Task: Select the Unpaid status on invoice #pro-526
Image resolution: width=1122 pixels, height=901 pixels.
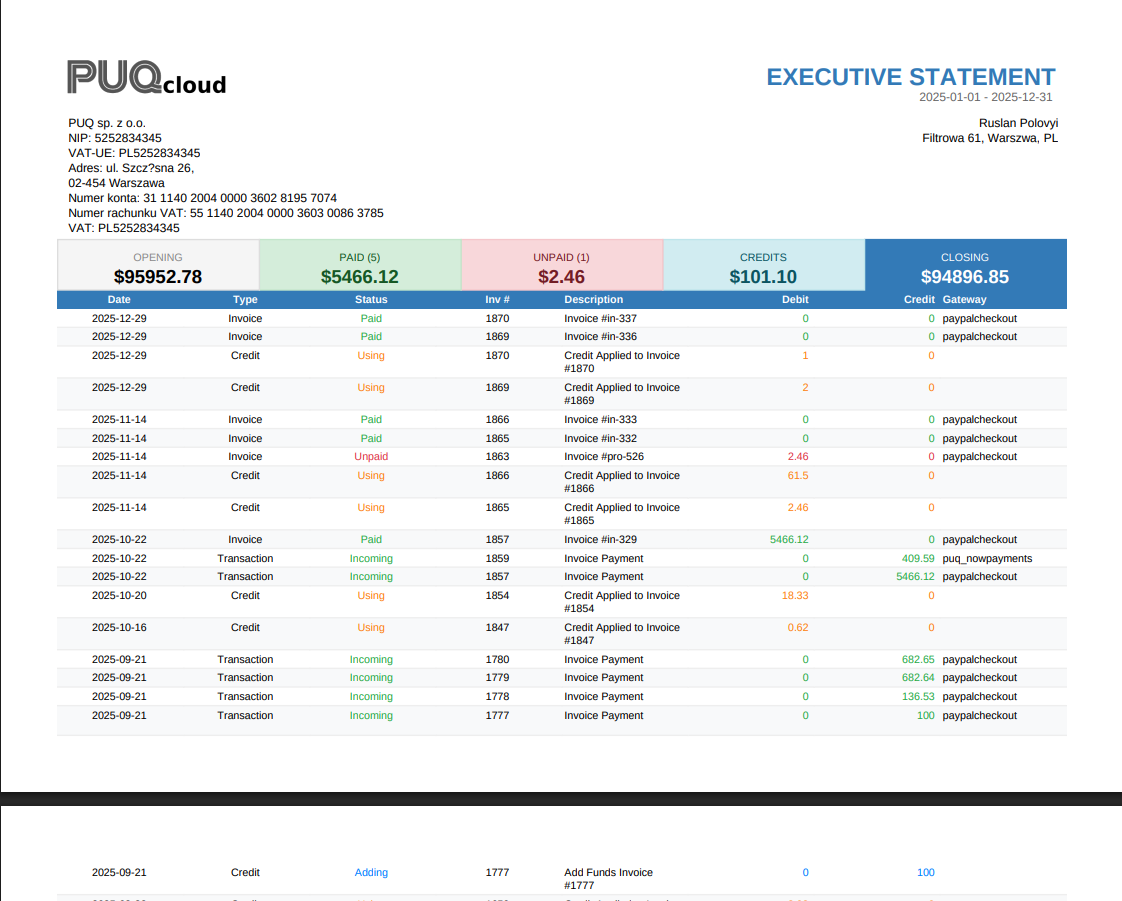Action: click(x=371, y=456)
